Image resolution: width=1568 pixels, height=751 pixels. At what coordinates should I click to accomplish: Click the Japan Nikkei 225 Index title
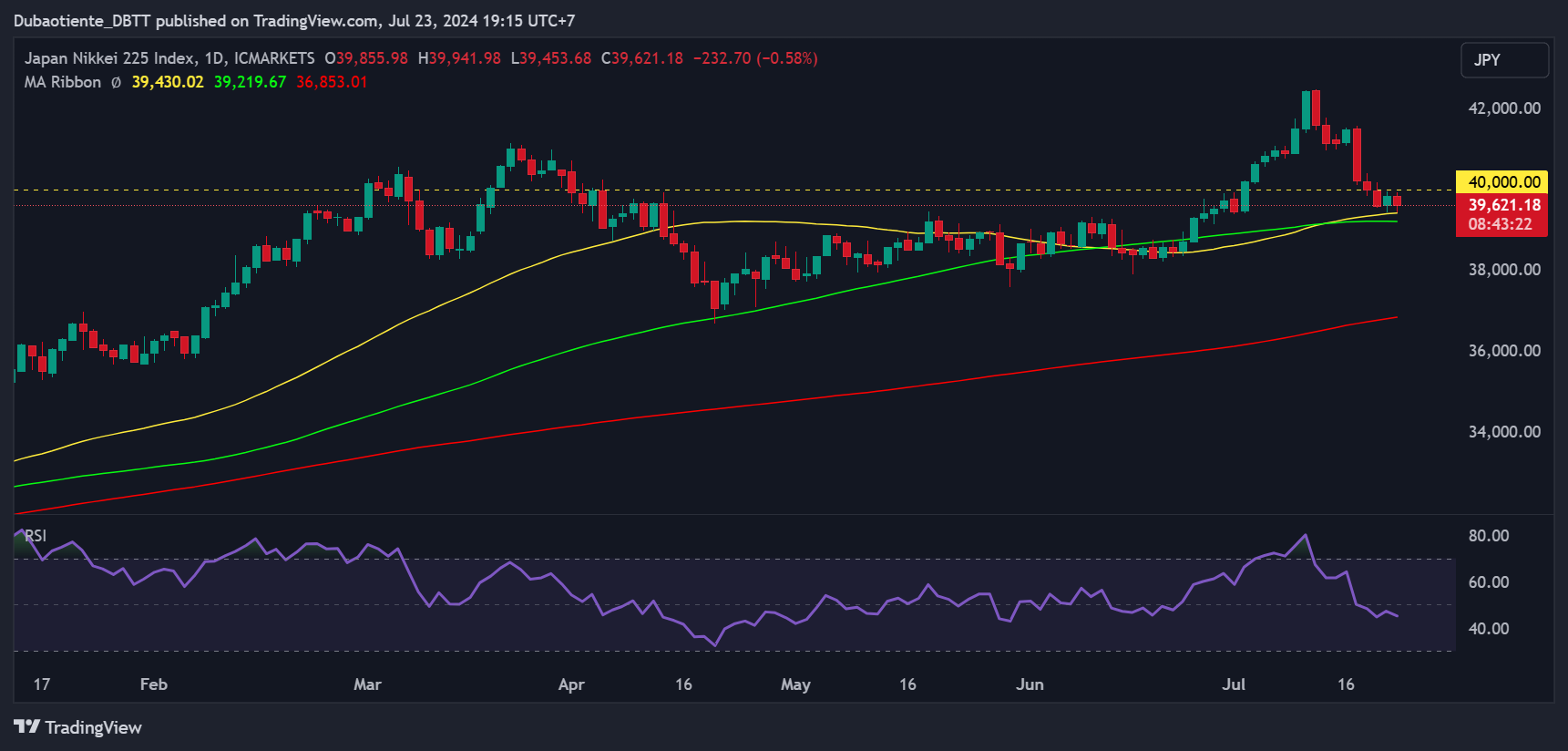(109, 58)
